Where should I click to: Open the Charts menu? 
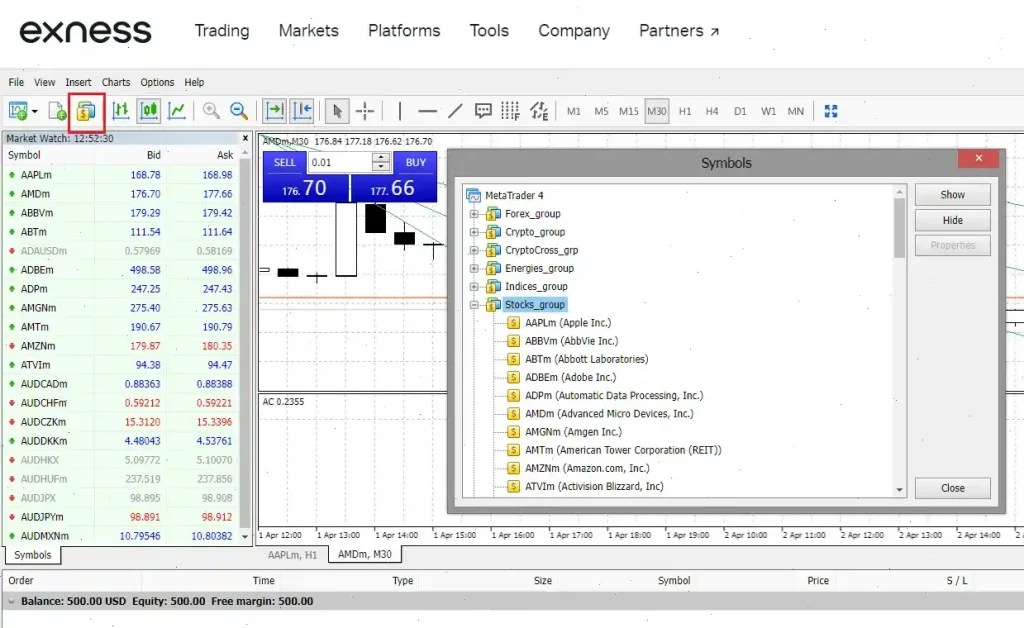click(x=115, y=82)
